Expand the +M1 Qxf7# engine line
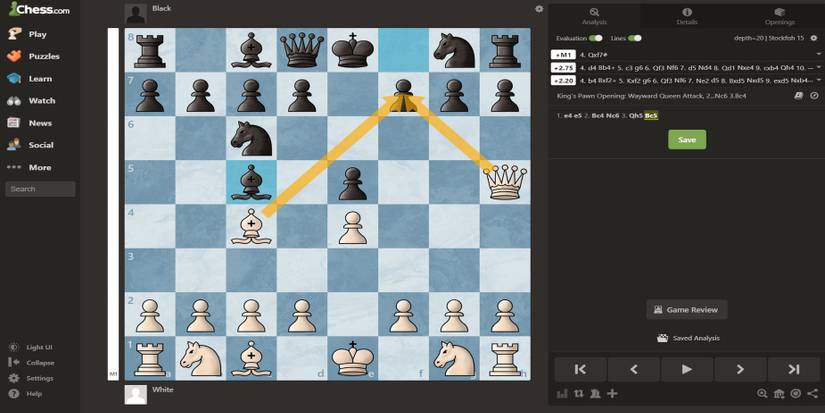Screen dimensions: 825x413 click(x=819, y=54)
